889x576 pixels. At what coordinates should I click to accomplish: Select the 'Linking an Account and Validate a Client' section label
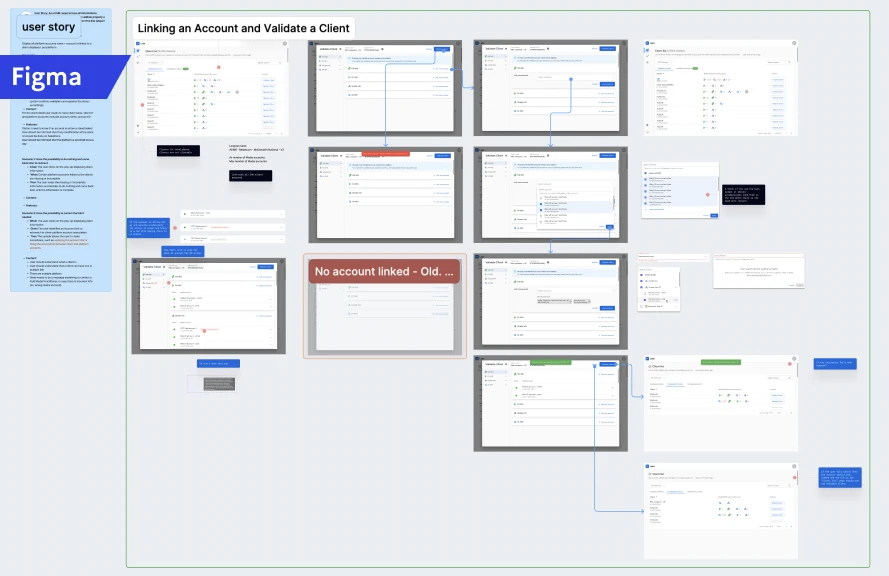click(244, 27)
